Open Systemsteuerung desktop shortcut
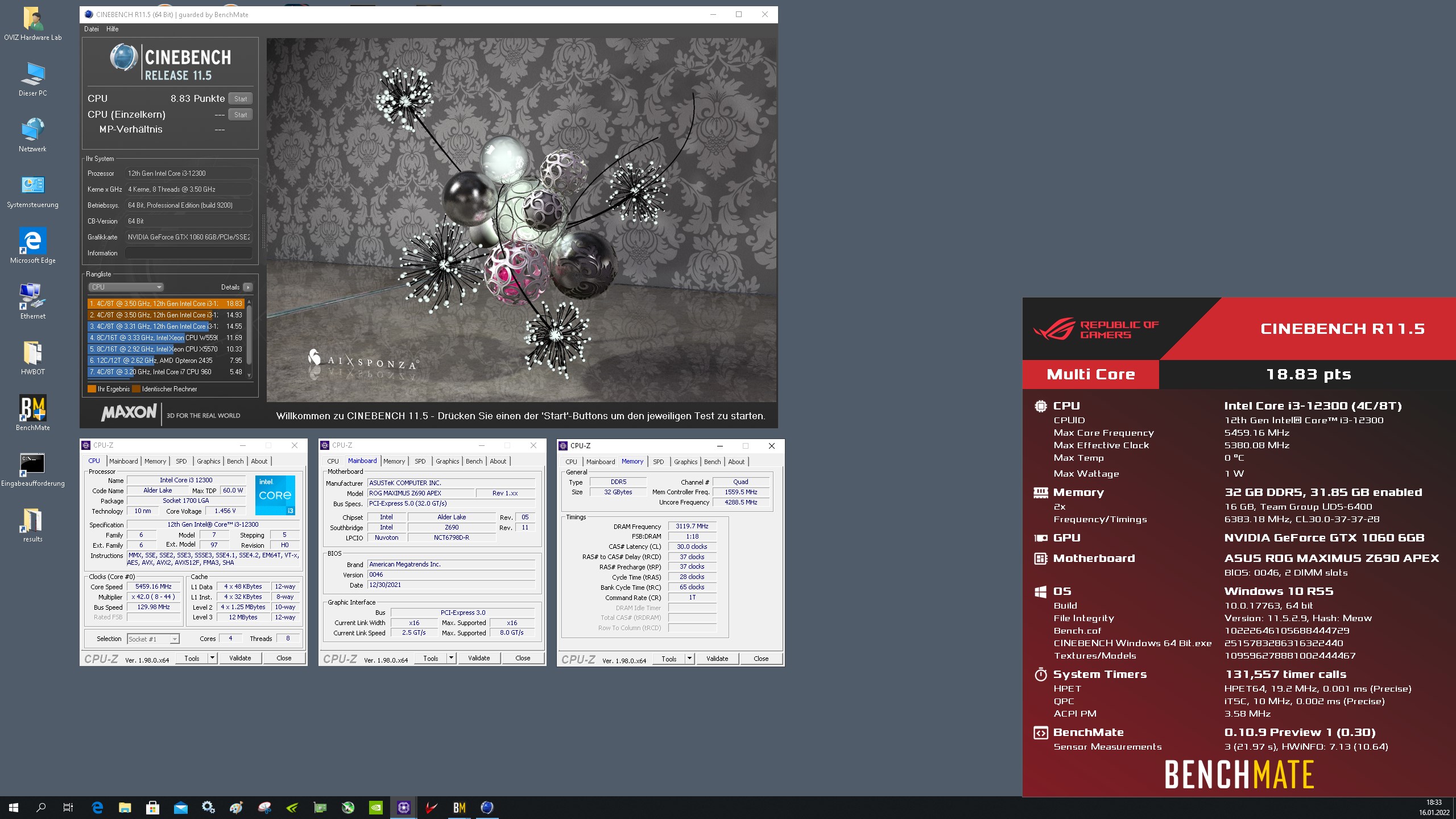Viewport: 1456px width, 819px height. [32, 191]
